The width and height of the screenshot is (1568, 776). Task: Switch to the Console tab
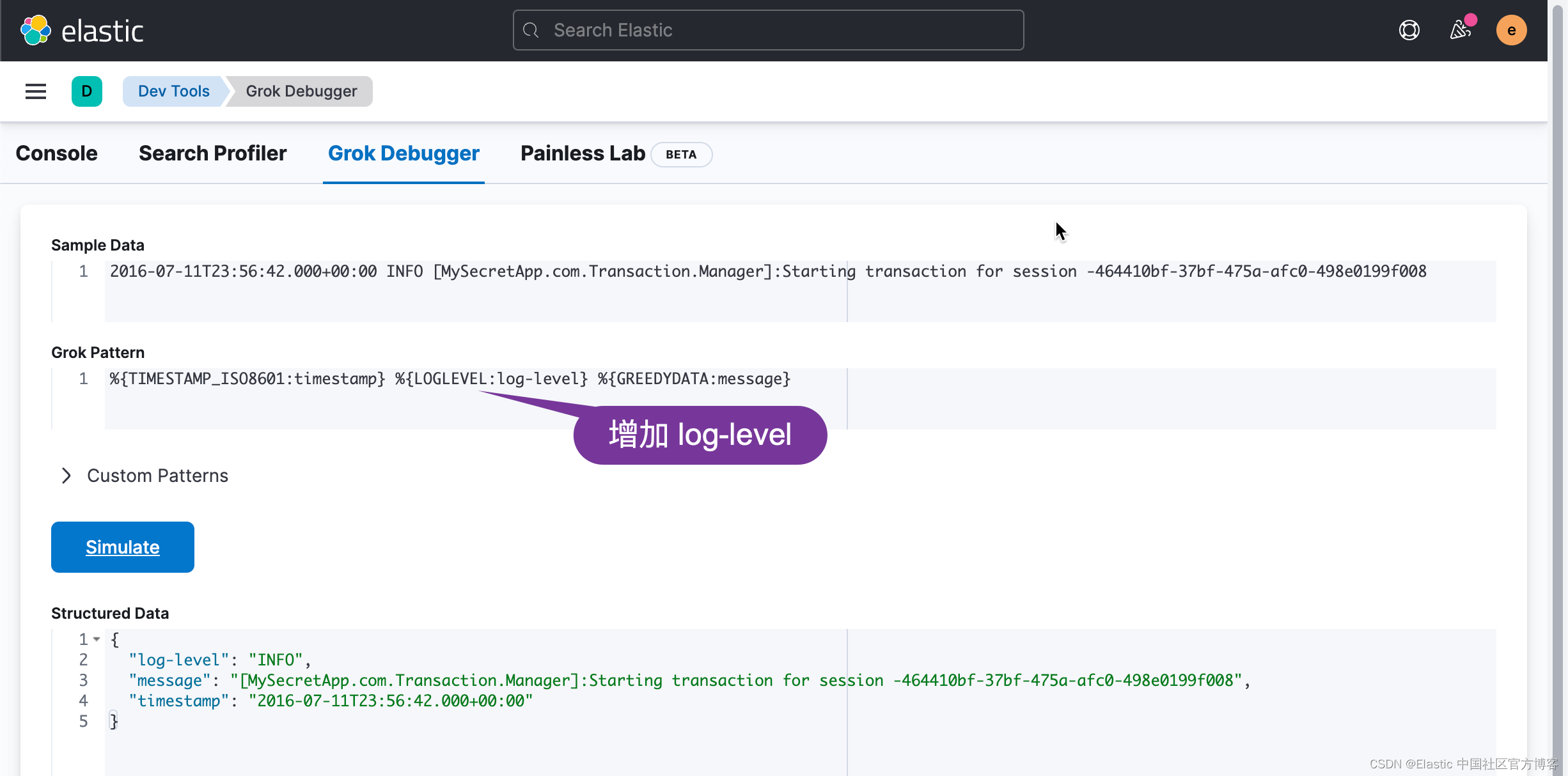(x=56, y=153)
